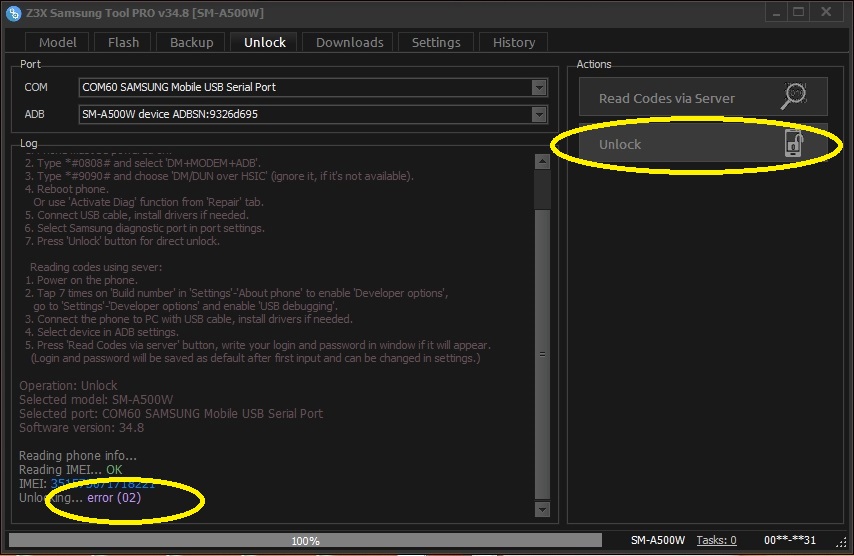Select the Unlock tab

coord(265,42)
